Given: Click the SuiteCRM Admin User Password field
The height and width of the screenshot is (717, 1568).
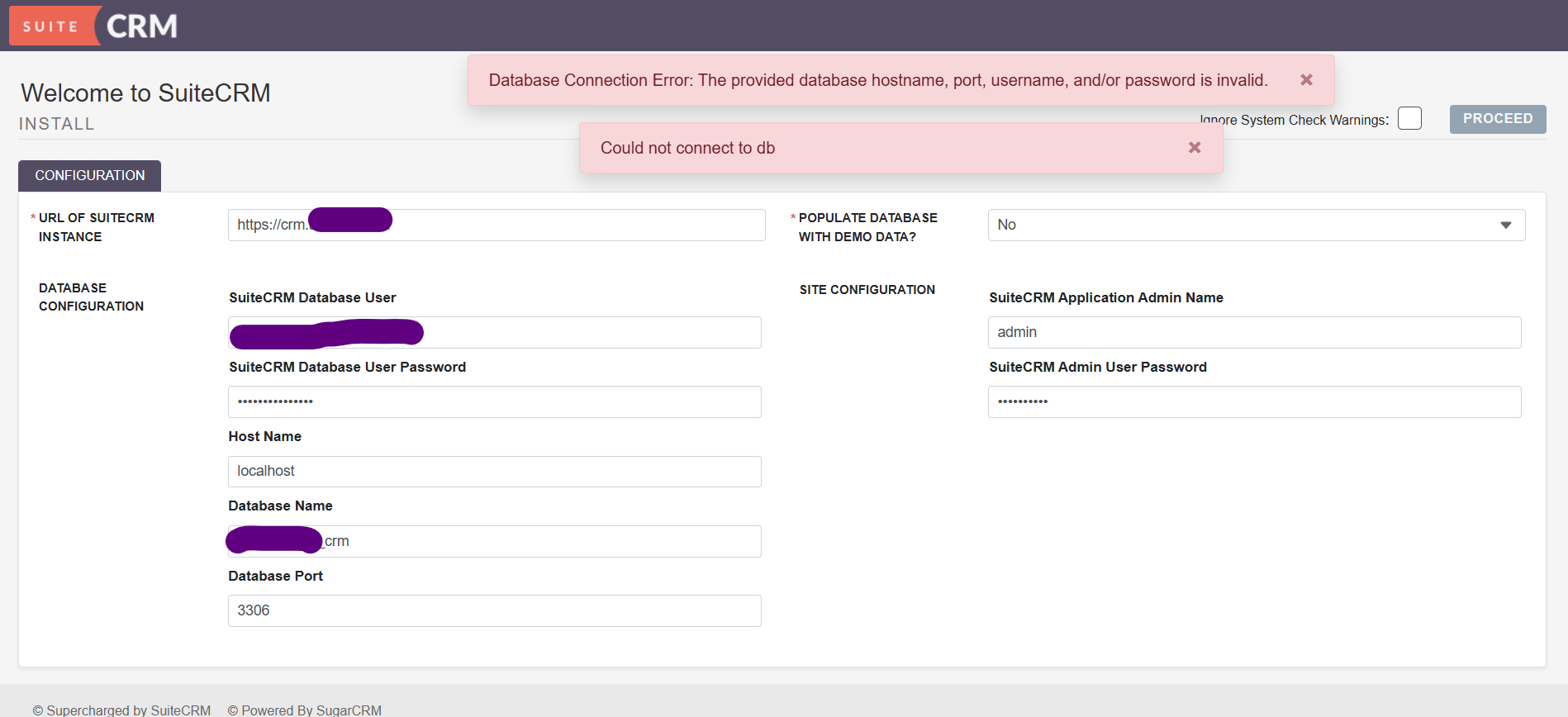Looking at the screenshot, I should pos(1255,402).
